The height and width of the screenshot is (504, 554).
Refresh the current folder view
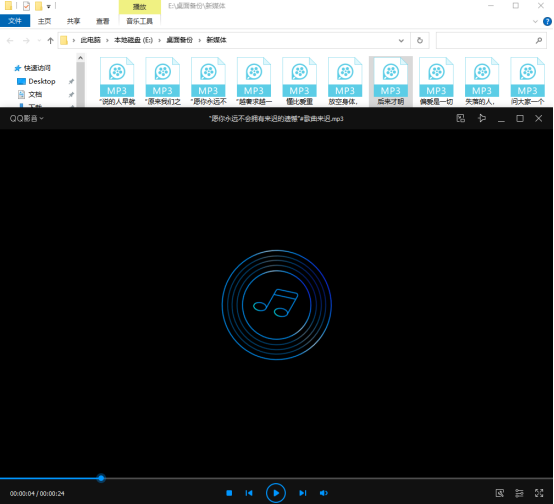420,40
